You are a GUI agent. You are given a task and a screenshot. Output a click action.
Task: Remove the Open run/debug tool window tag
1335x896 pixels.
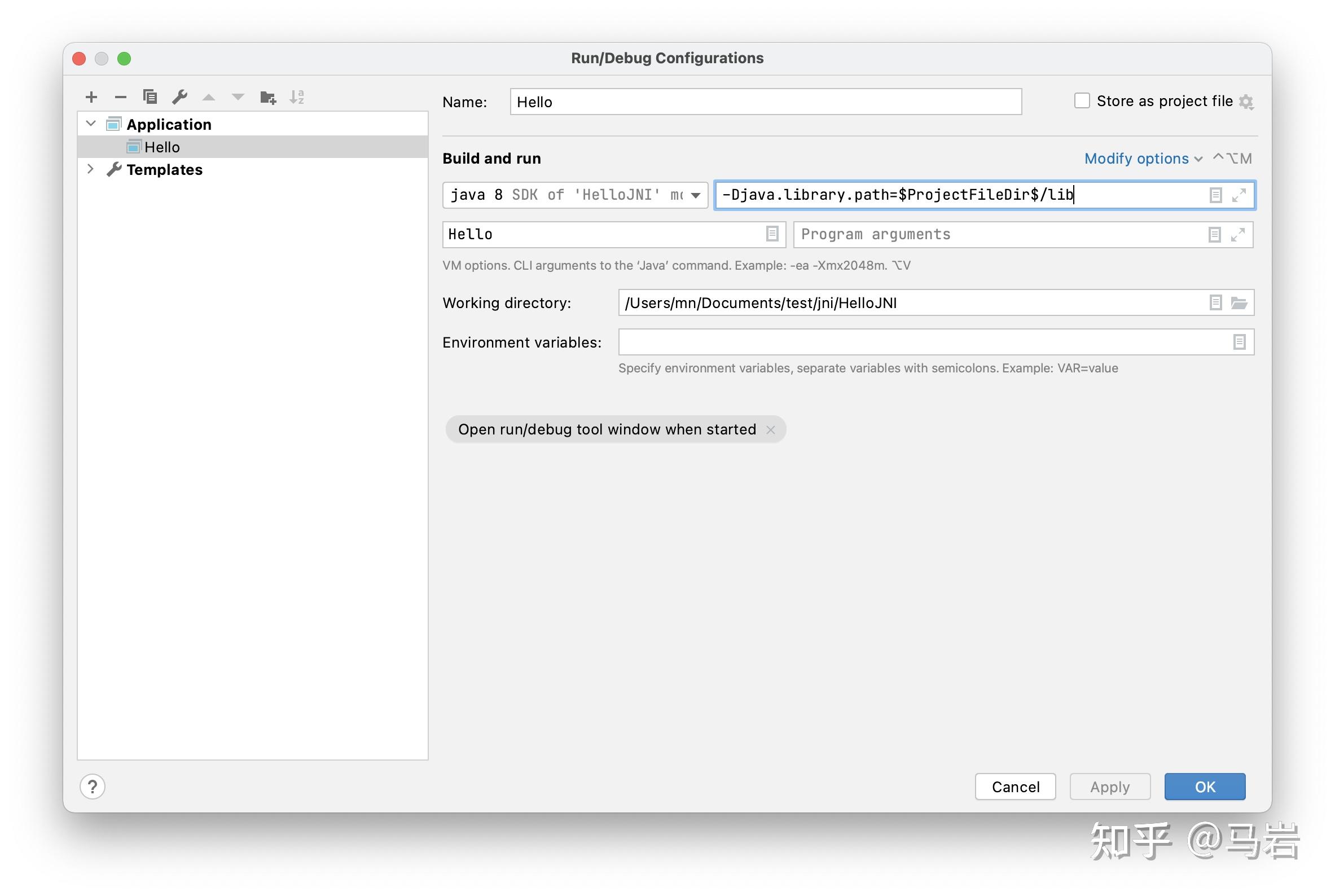pos(771,429)
